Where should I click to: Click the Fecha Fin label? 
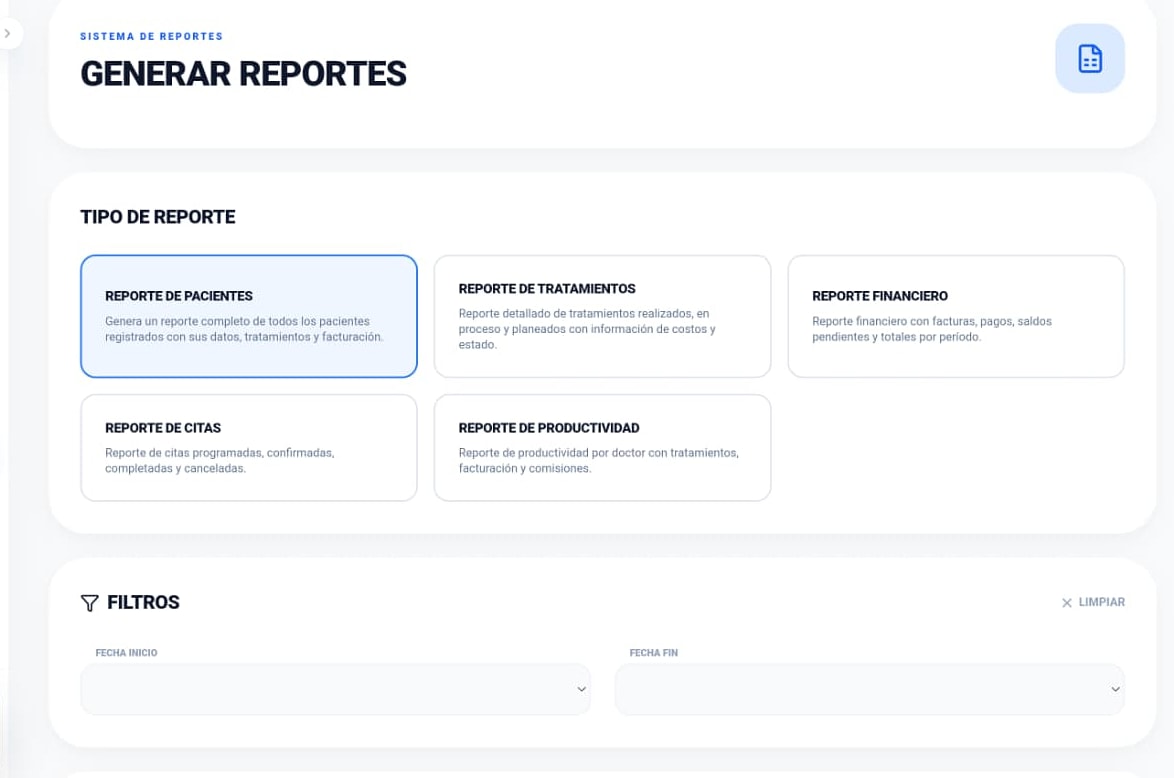click(x=654, y=653)
